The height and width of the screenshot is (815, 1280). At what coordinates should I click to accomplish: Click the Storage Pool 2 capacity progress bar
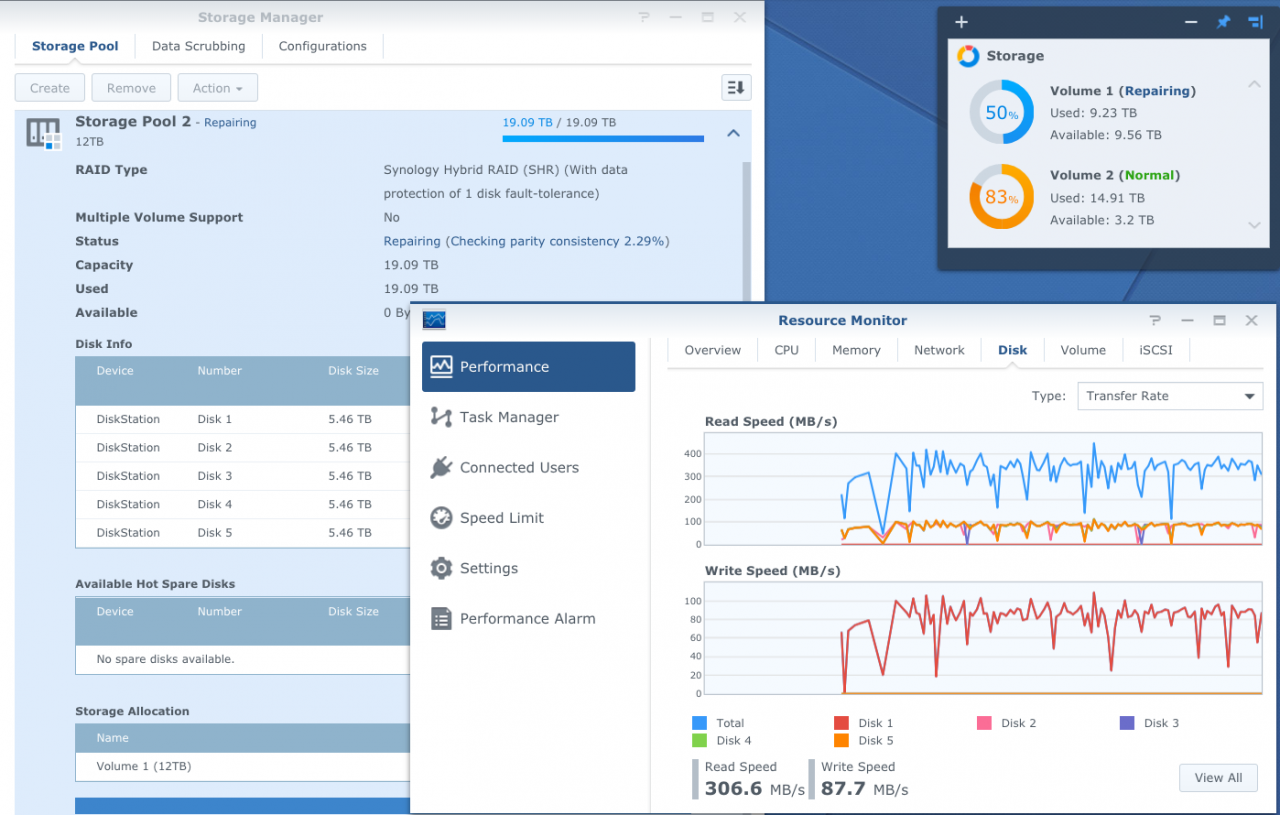pos(602,139)
